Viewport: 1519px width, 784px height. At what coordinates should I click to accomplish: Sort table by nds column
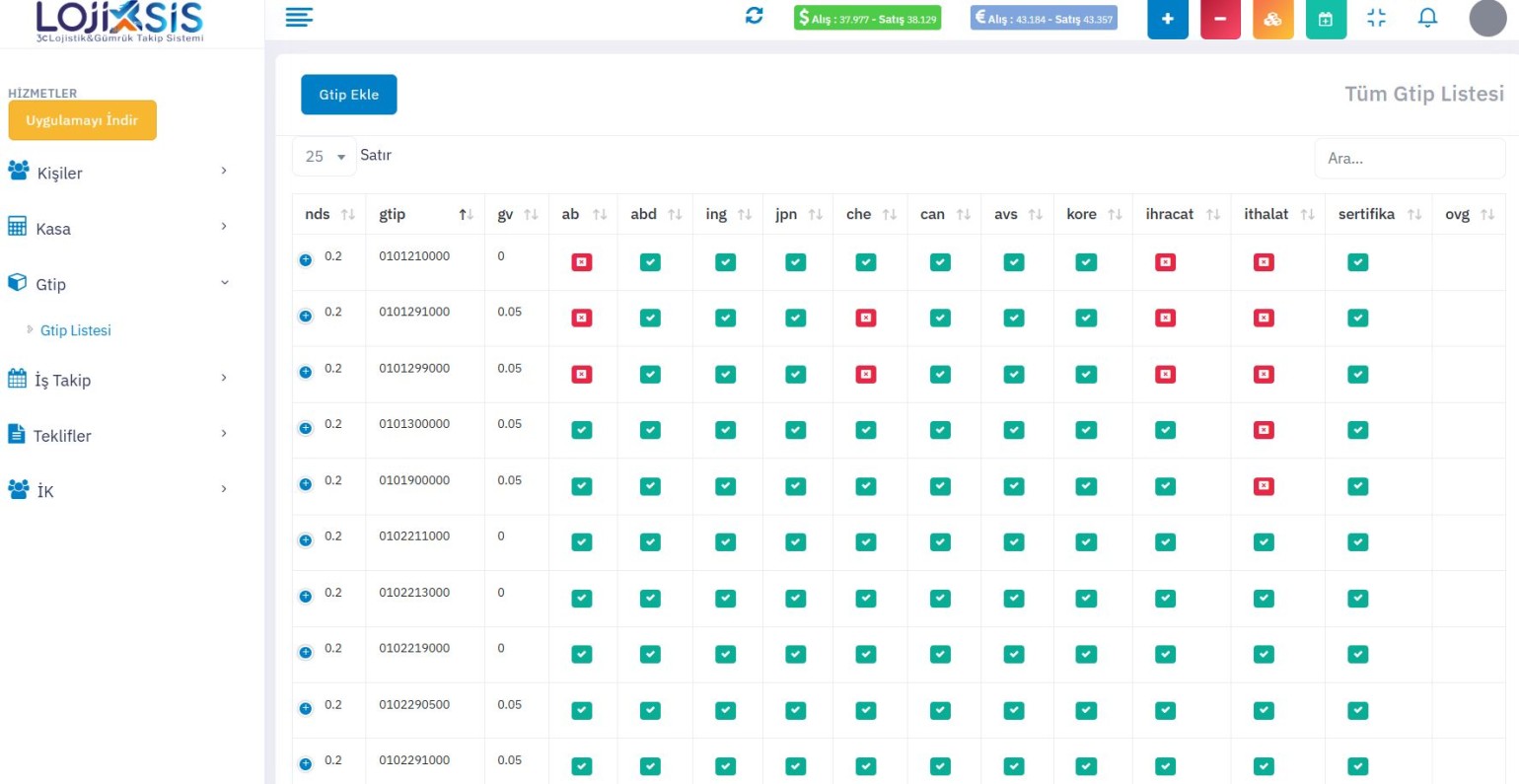pos(329,214)
